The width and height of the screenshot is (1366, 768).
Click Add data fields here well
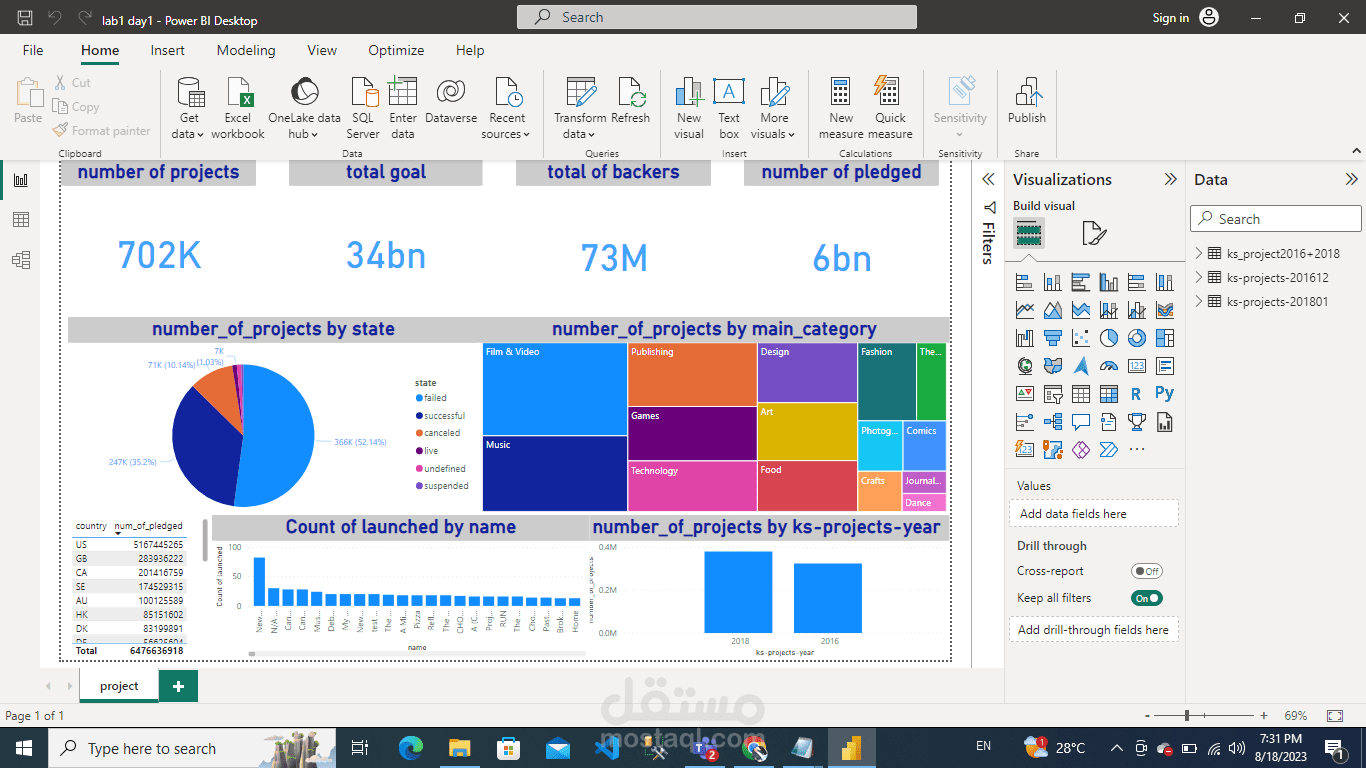coord(1094,514)
